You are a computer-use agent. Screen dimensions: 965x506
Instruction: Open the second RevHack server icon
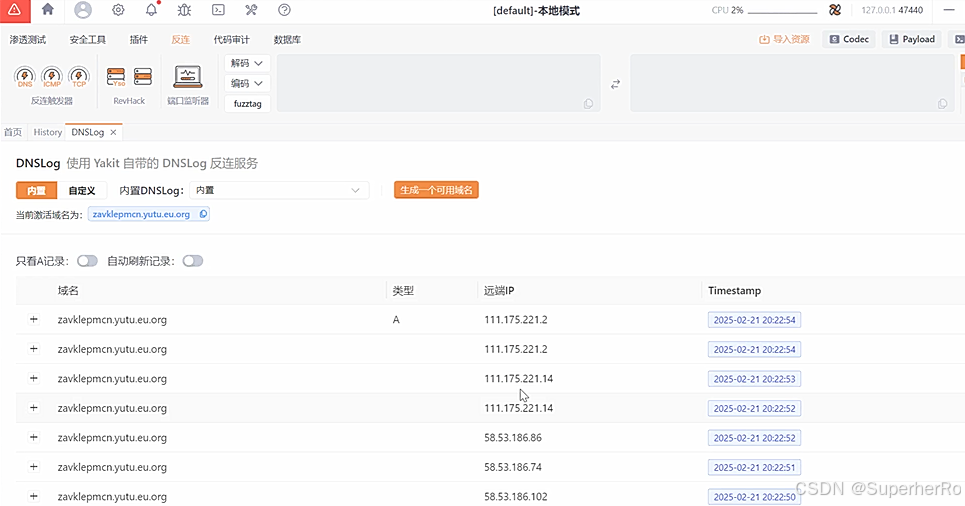click(x=143, y=77)
